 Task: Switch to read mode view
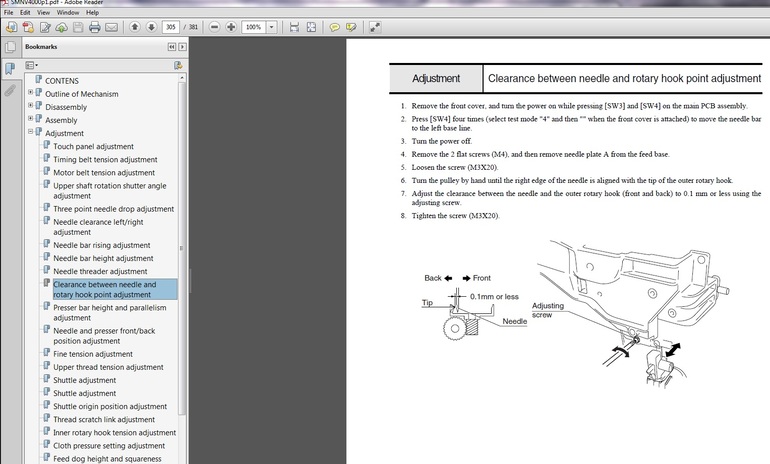coord(375,27)
